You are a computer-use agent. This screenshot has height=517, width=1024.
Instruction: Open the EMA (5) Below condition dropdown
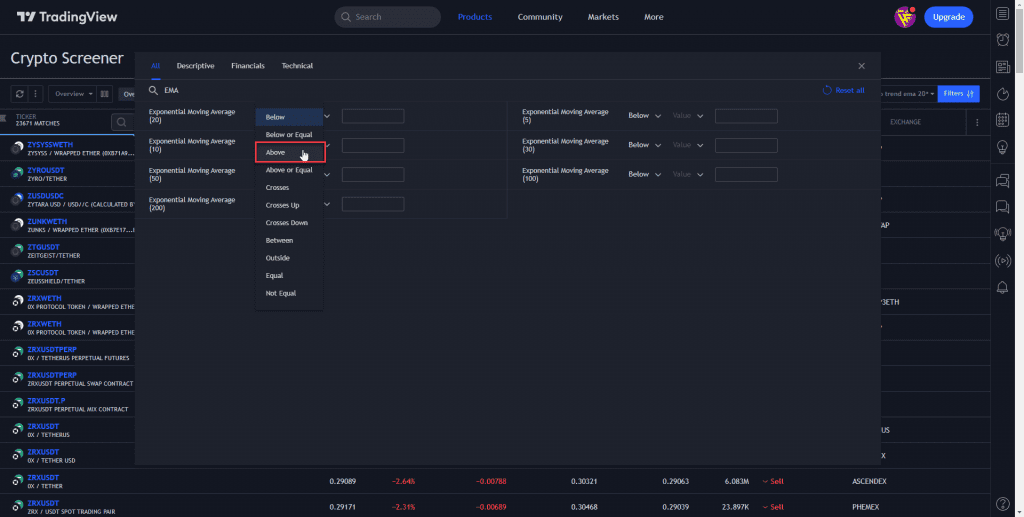click(x=645, y=116)
